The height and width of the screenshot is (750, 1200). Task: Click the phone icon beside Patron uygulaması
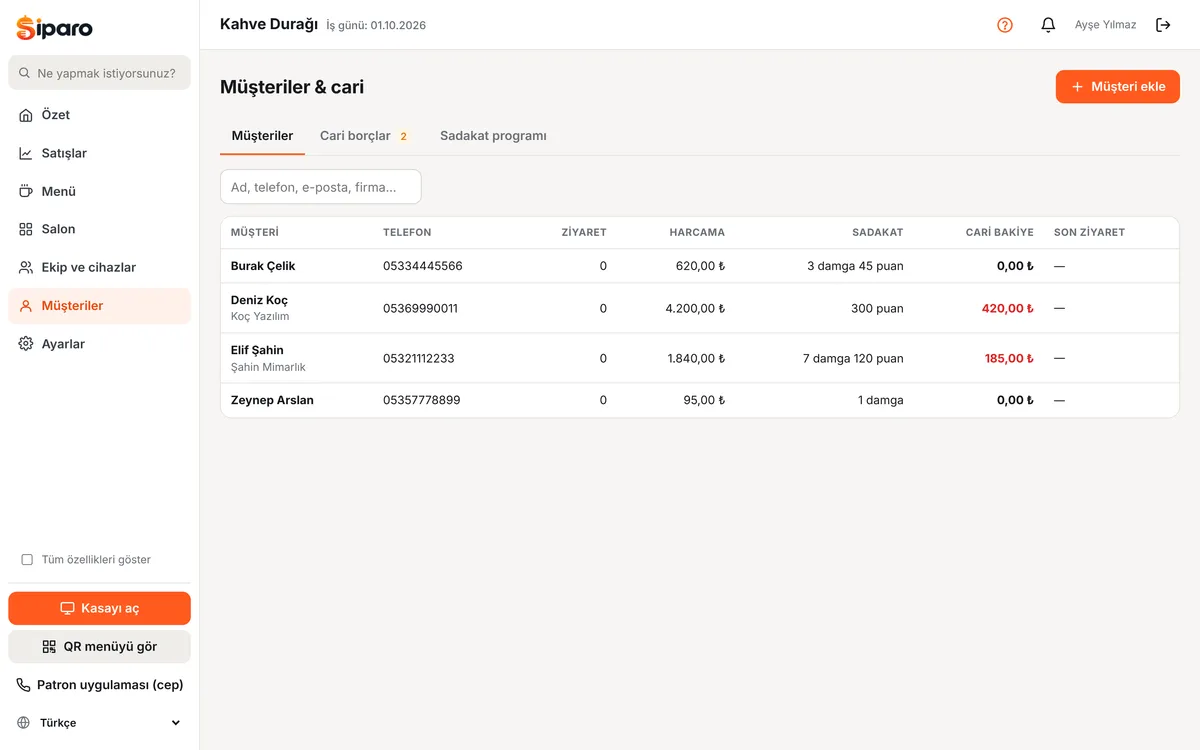[24, 685]
